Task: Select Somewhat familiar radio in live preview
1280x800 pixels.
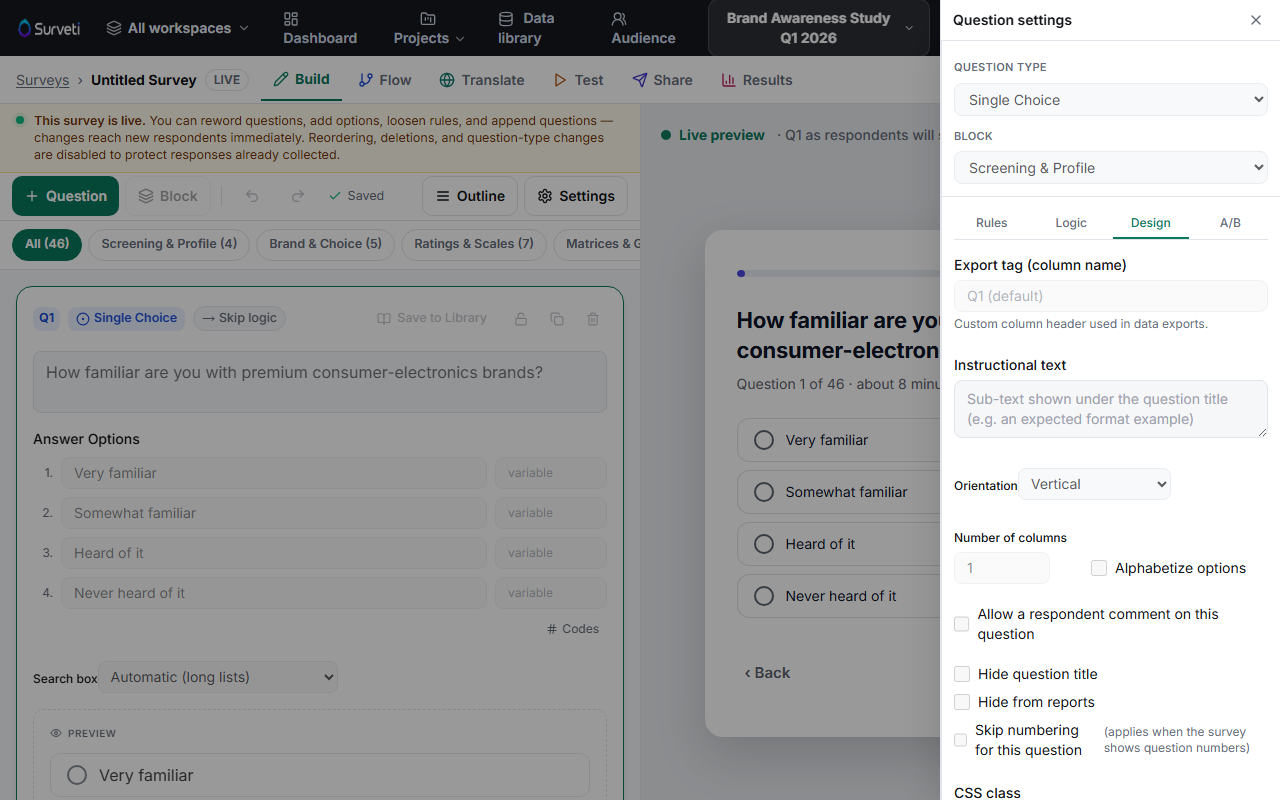Action: point(764,492)
